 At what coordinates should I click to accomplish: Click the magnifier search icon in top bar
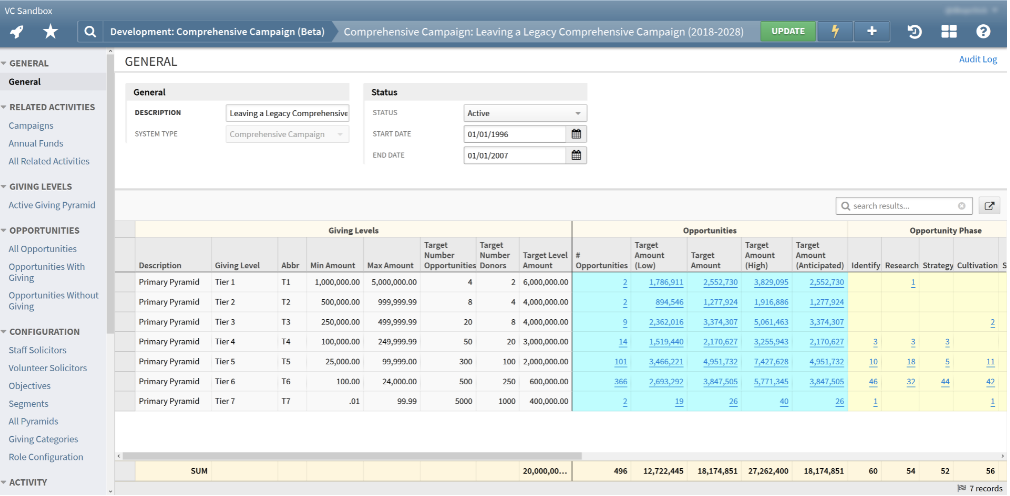[x=90, y=31]
